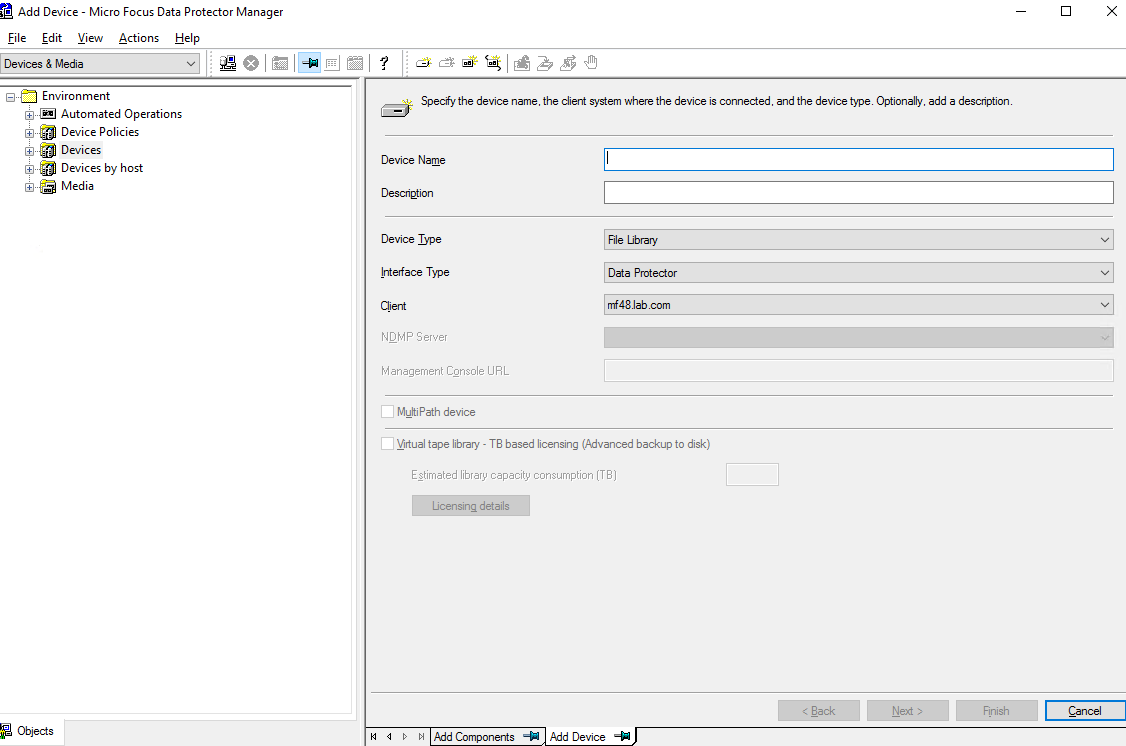Viewport: 1126px width, 746px height.
Task: Open the File menu
Action: pos(17,38)
